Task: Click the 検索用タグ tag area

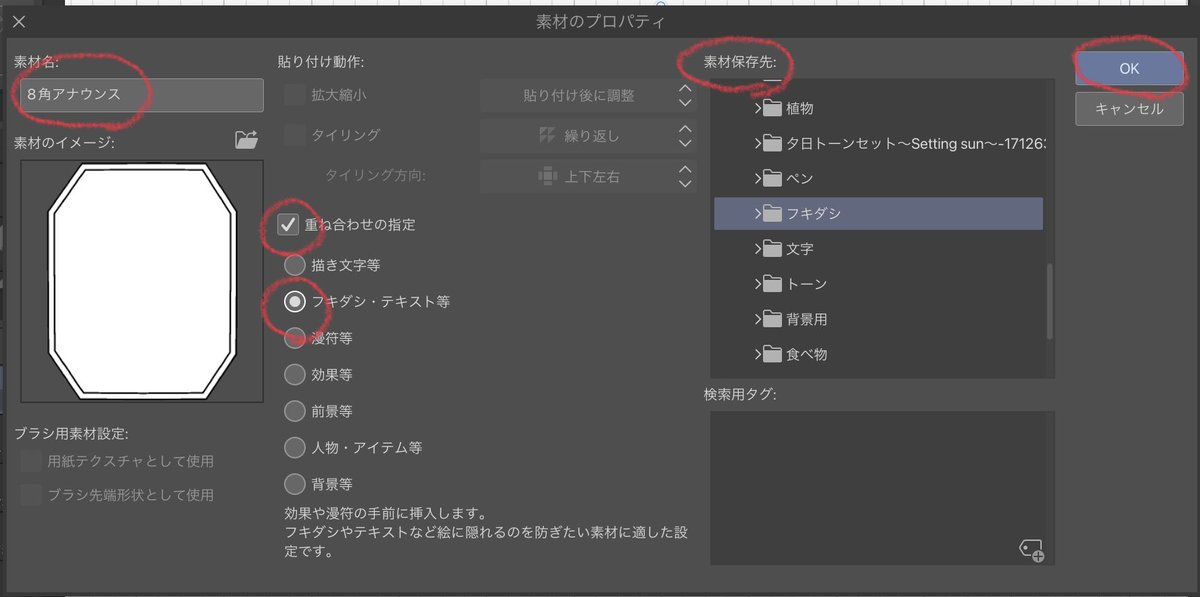Action: [x=882, y=488]
